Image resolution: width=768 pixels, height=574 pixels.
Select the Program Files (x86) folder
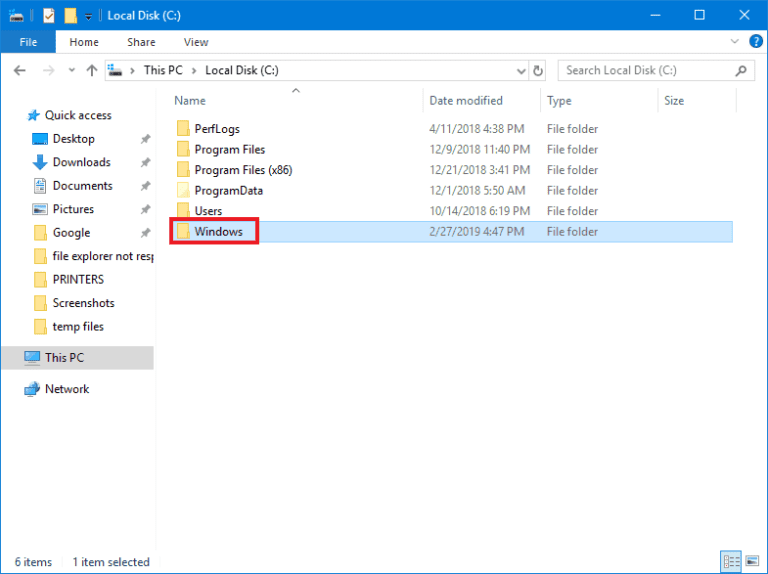click(x=243, y=170)
